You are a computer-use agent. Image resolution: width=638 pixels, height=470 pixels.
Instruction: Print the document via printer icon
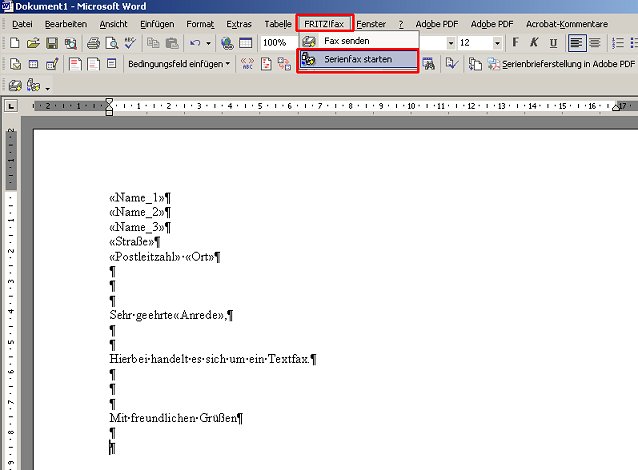click(x=93, y=43)
